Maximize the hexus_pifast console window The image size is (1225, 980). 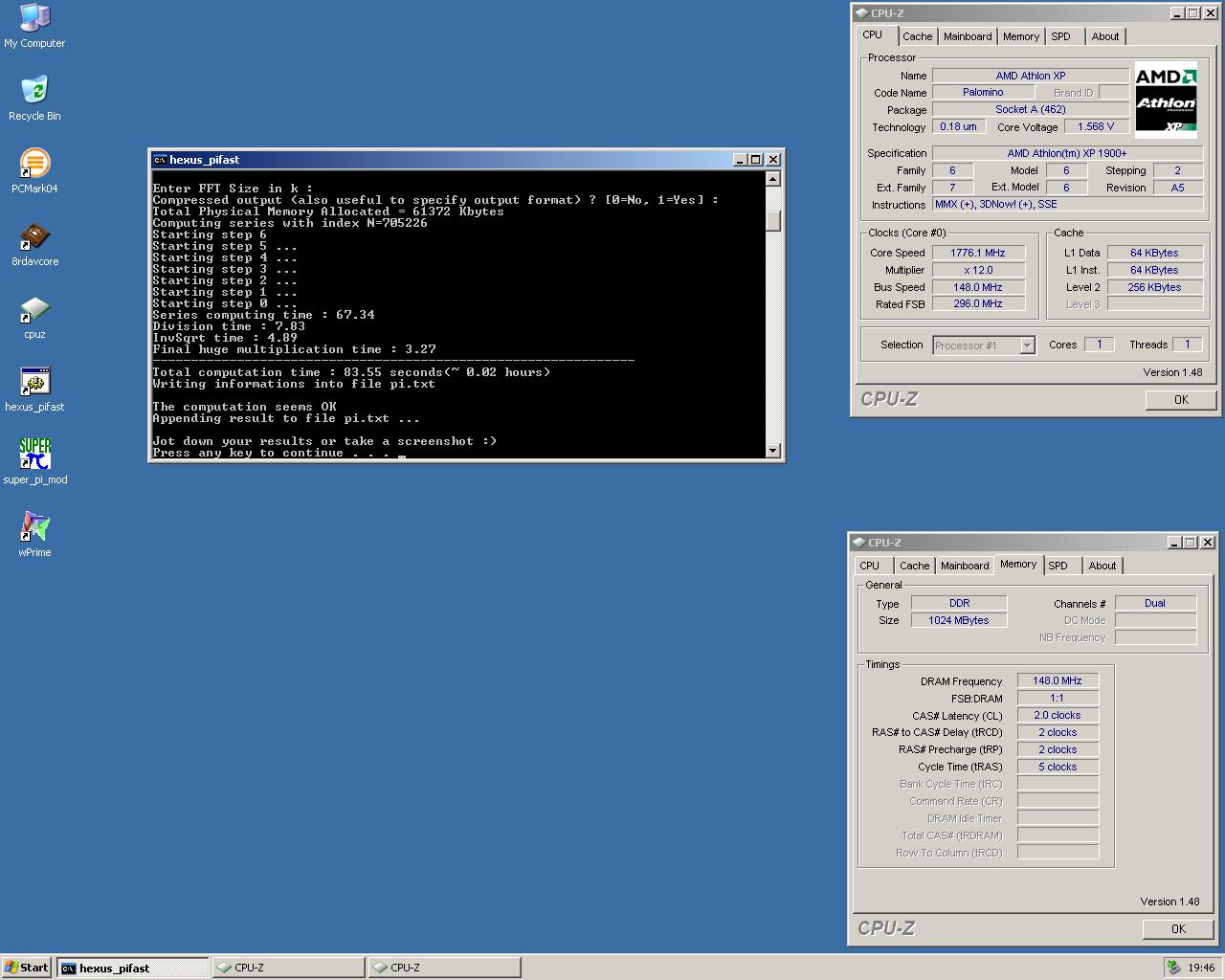pos(756,160)
